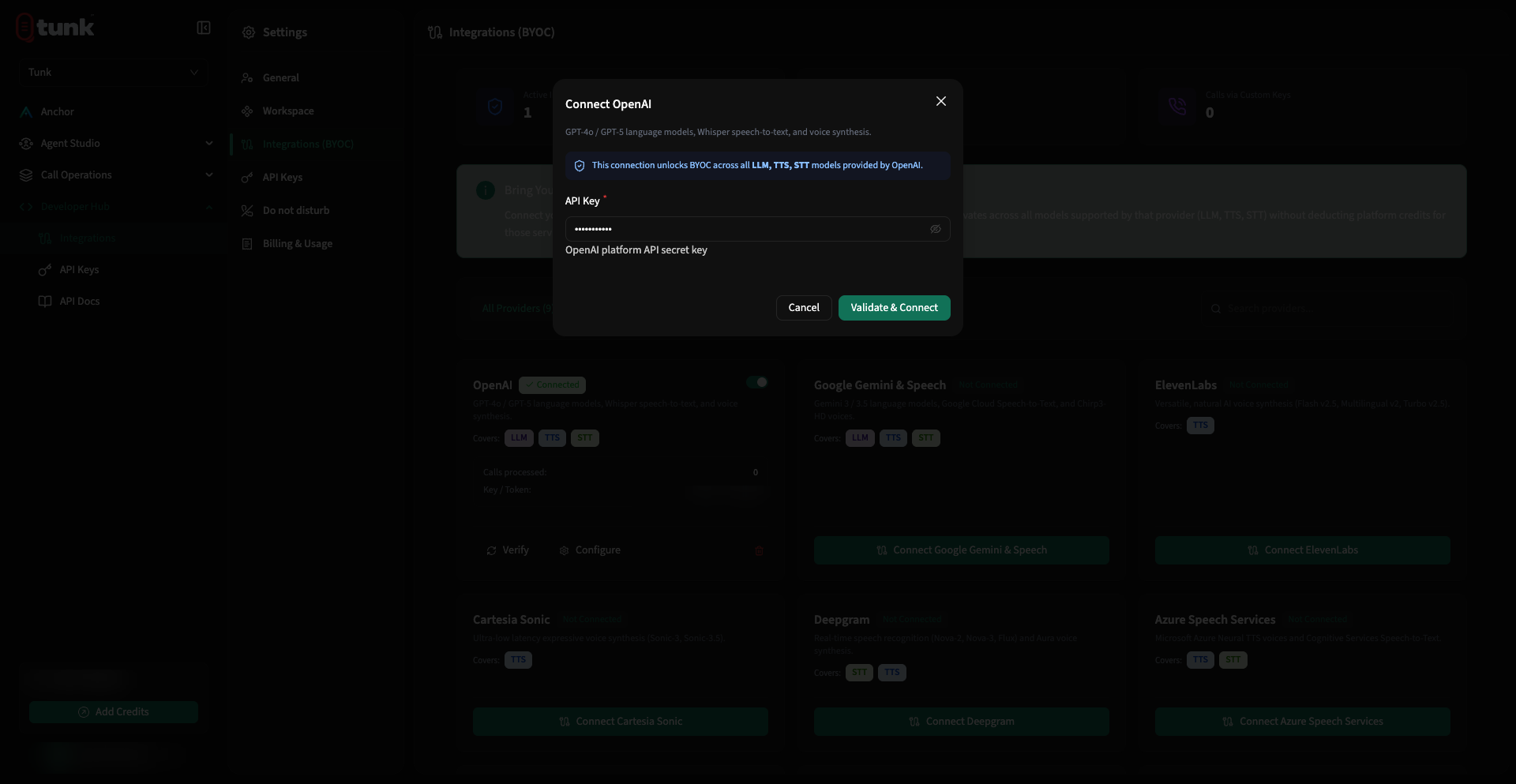
Task: Click Connect Google Gemini & Speech
Action: (961, 550)
